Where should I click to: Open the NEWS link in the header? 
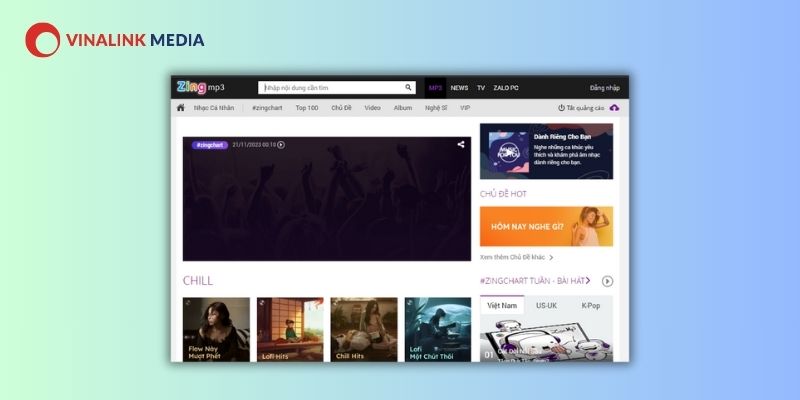point(459,88)
